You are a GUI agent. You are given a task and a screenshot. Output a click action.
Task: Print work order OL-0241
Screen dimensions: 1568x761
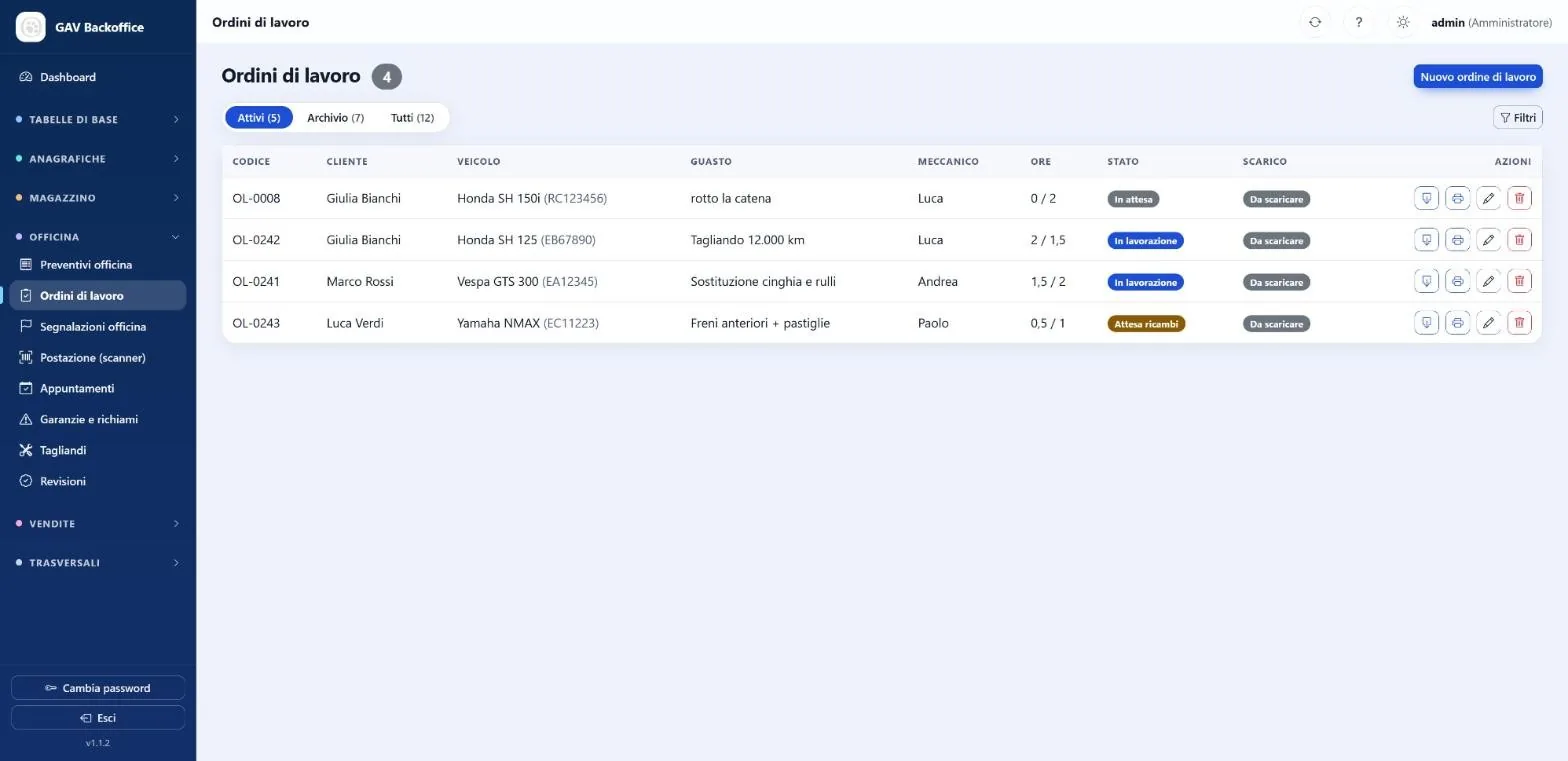pos(1458,281)
